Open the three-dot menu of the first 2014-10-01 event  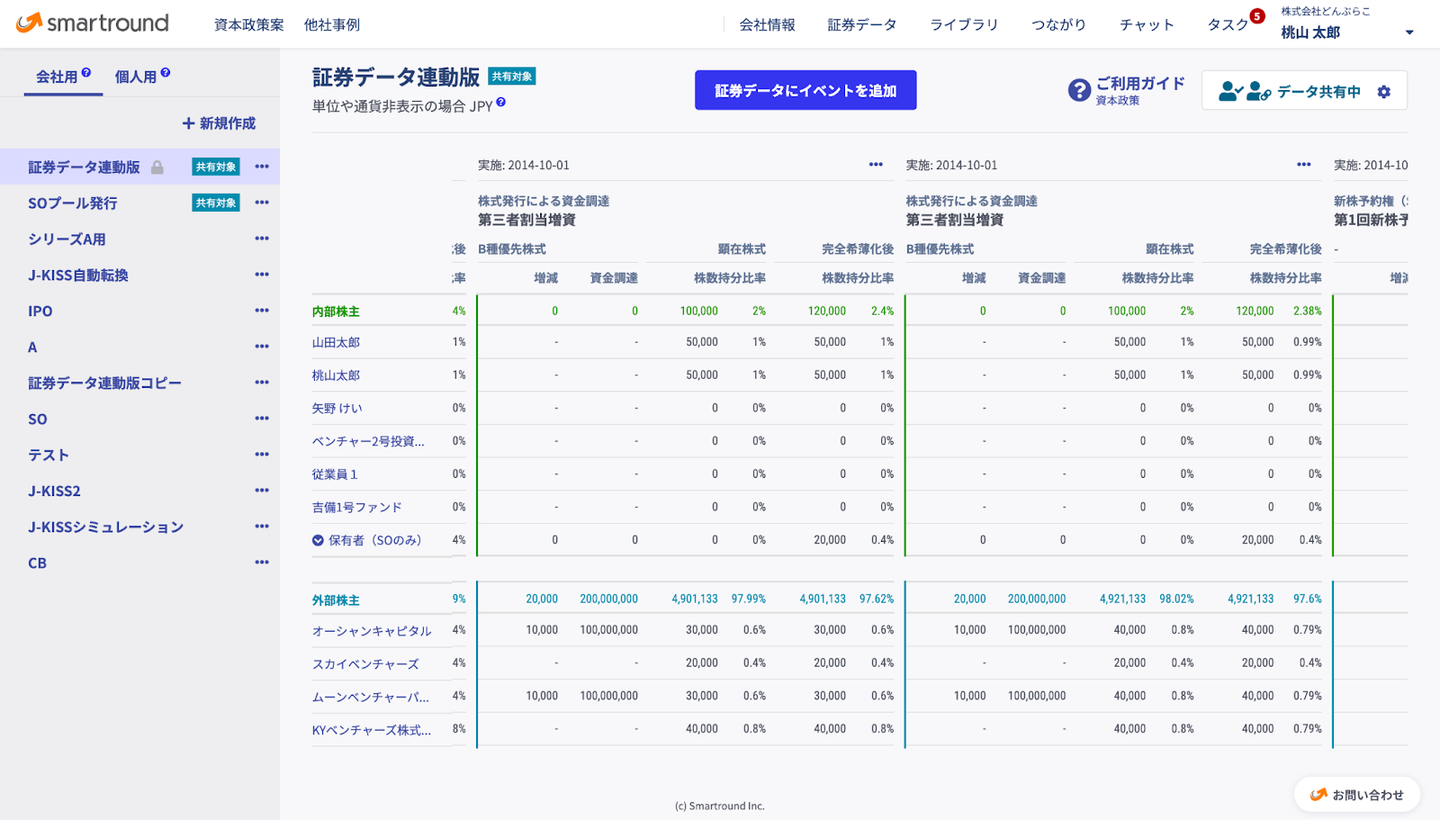(x=876, y=165)
